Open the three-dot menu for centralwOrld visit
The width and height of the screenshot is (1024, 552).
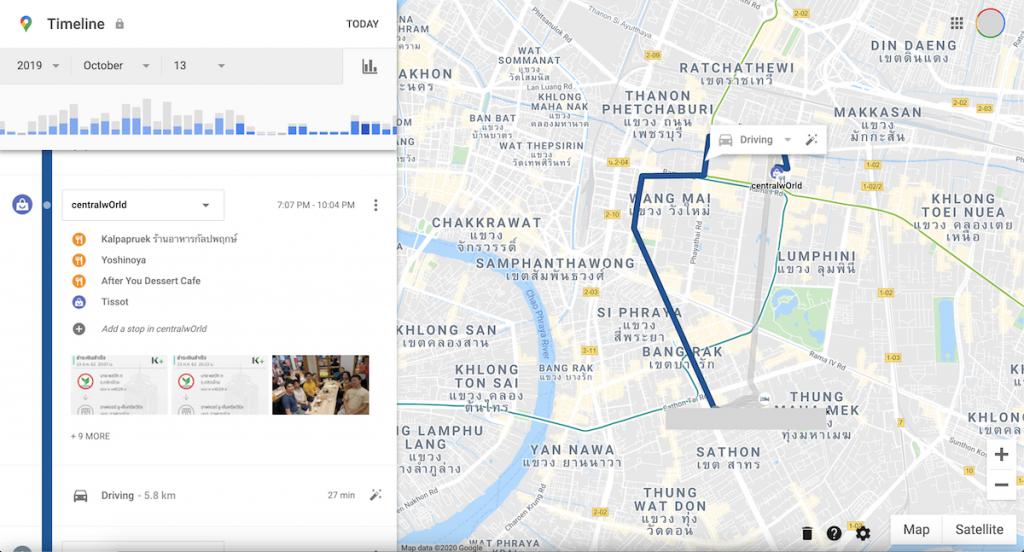(x=376, y=205)
